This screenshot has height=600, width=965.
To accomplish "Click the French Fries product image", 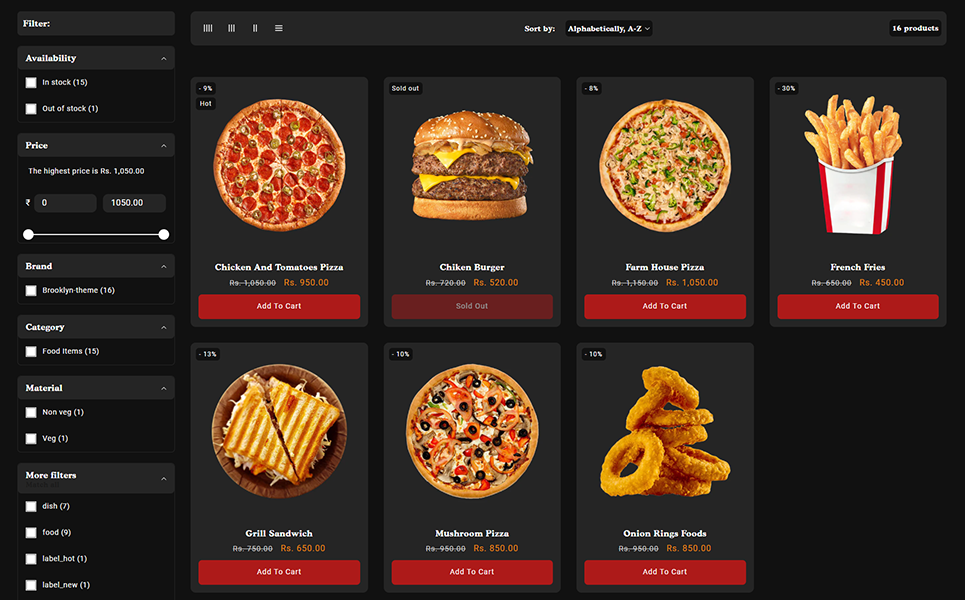I will pyautogui.click(x=857, y=164).
